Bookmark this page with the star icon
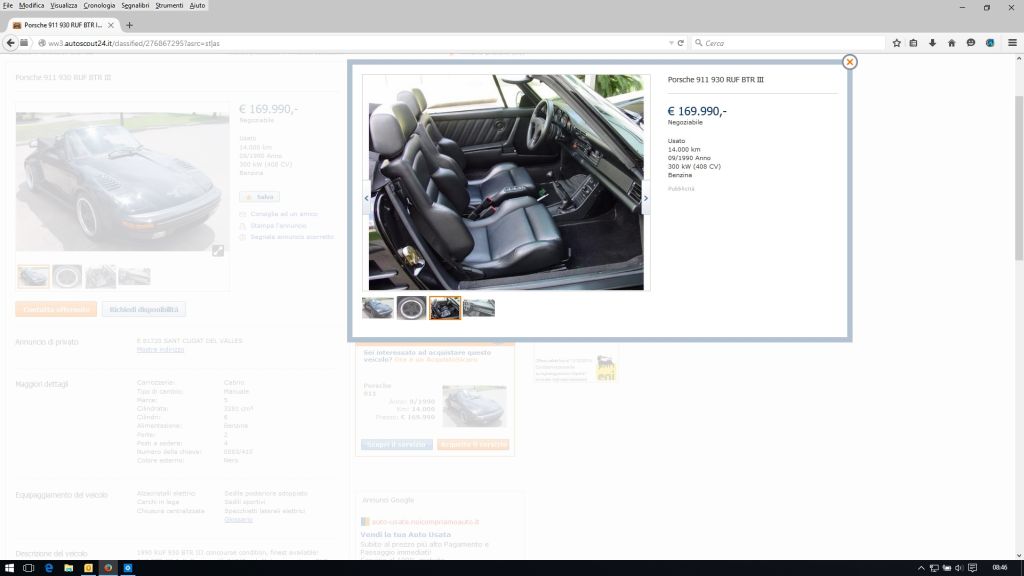 click(896, 43)
